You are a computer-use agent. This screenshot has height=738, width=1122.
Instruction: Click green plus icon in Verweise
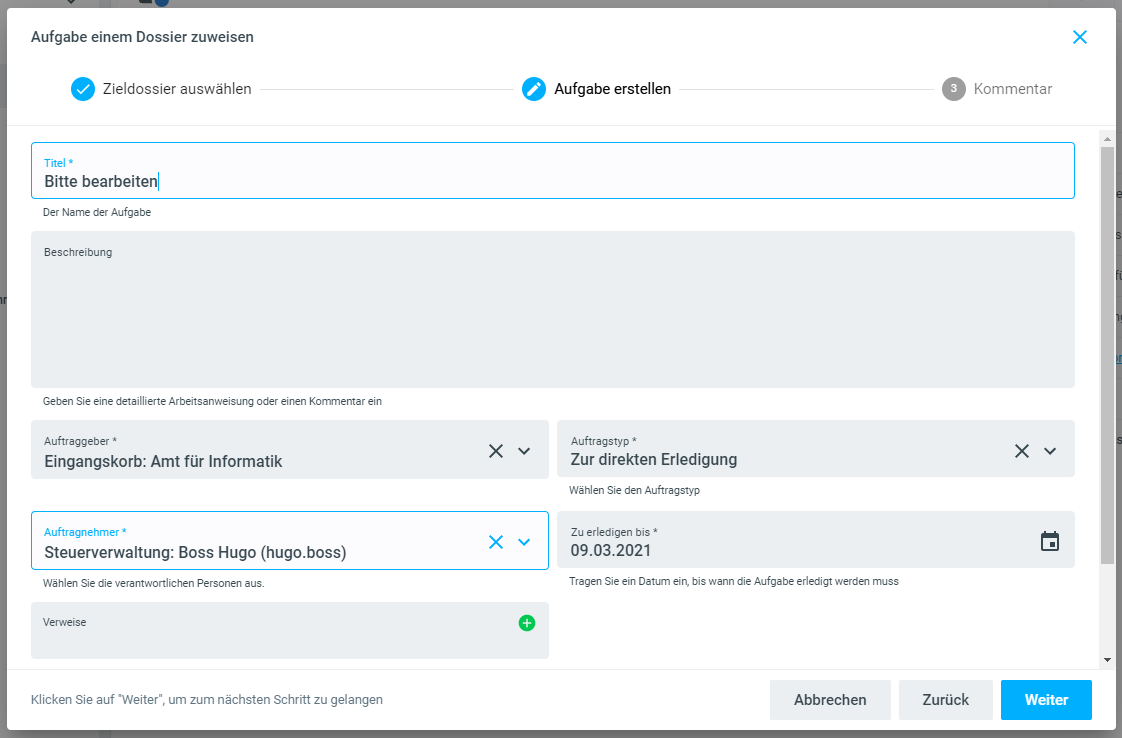click(527, 623)
